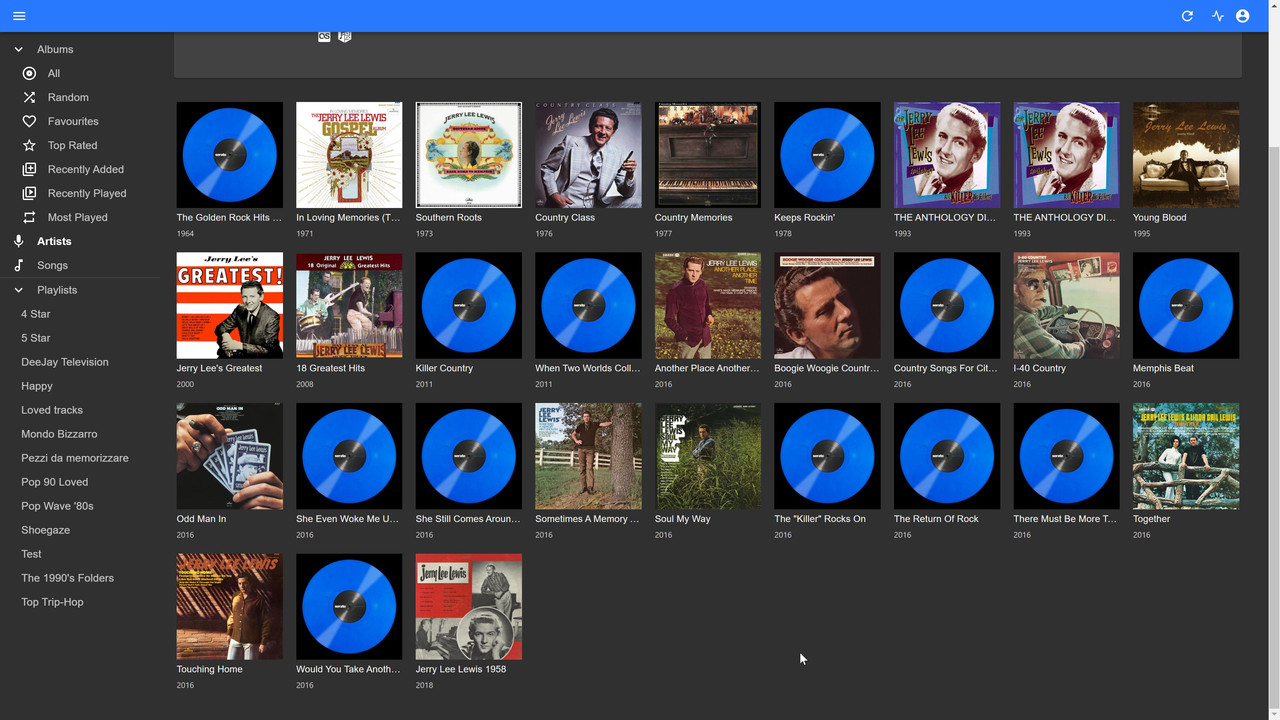Image resolution: width=1280 pixels, height=720 pixels.
Task: Open The Golden Rock Hits album cover
Action: coord(230,155)
